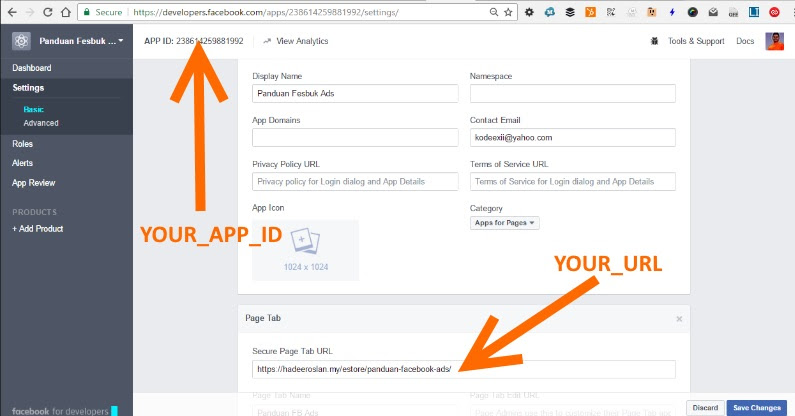Go back in browser history
795x416 pixels.
coord(12,12)
